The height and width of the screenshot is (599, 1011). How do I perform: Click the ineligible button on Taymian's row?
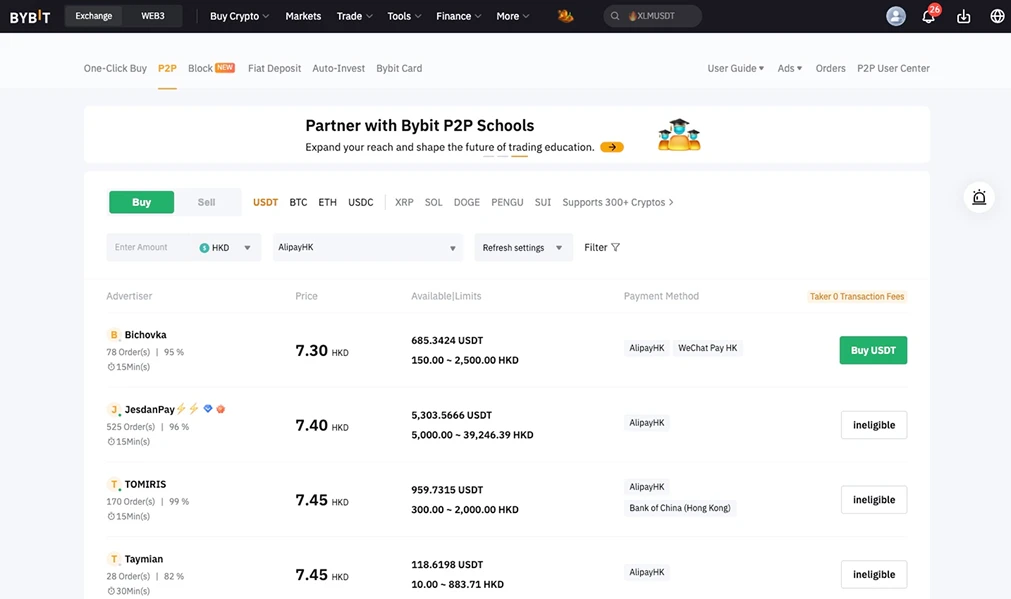coord(874,574)
